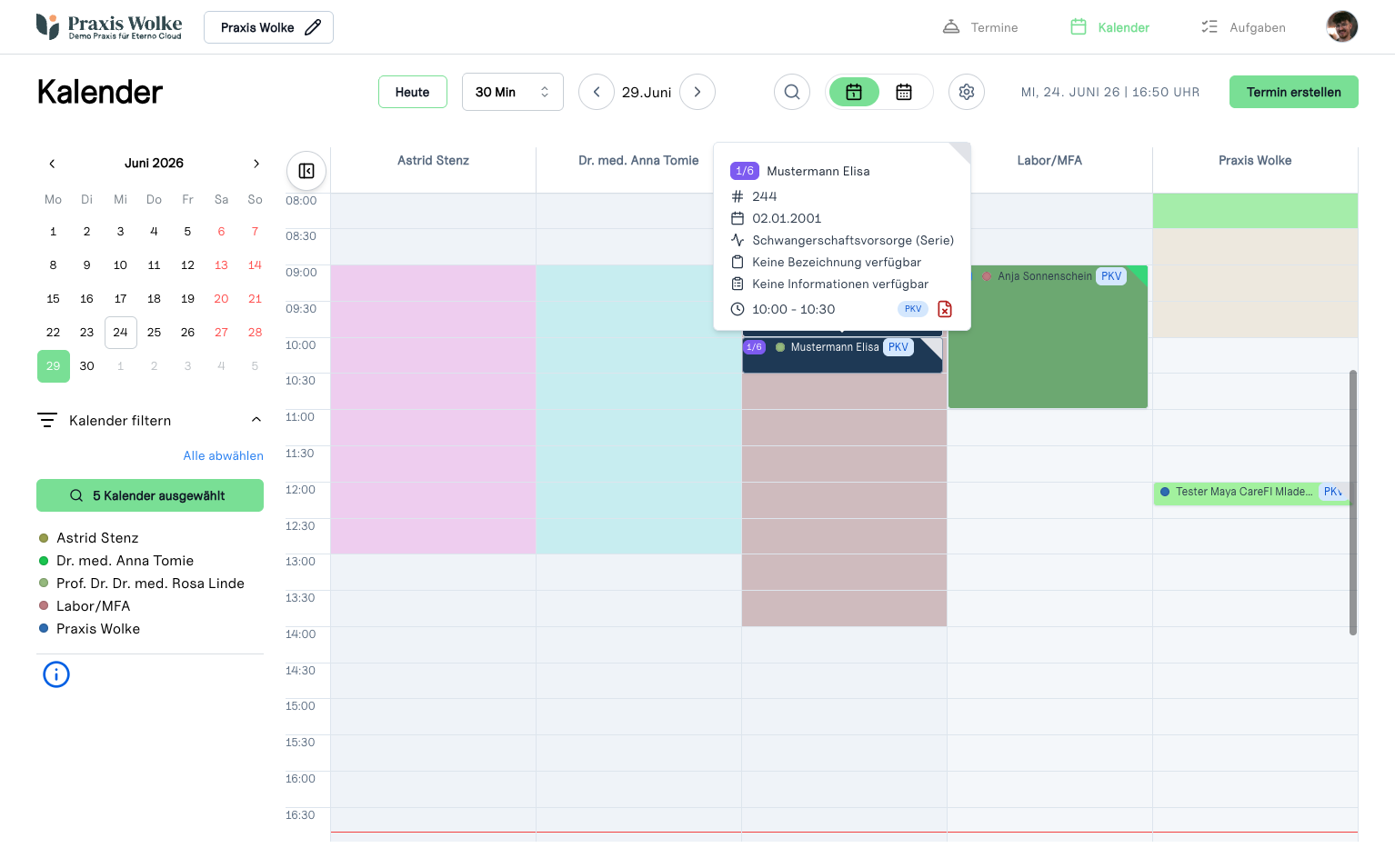Open the Aufgaben tab
Image resolution: width=1395 pixels, height=868 pixels.
(x=1243, y=27)
